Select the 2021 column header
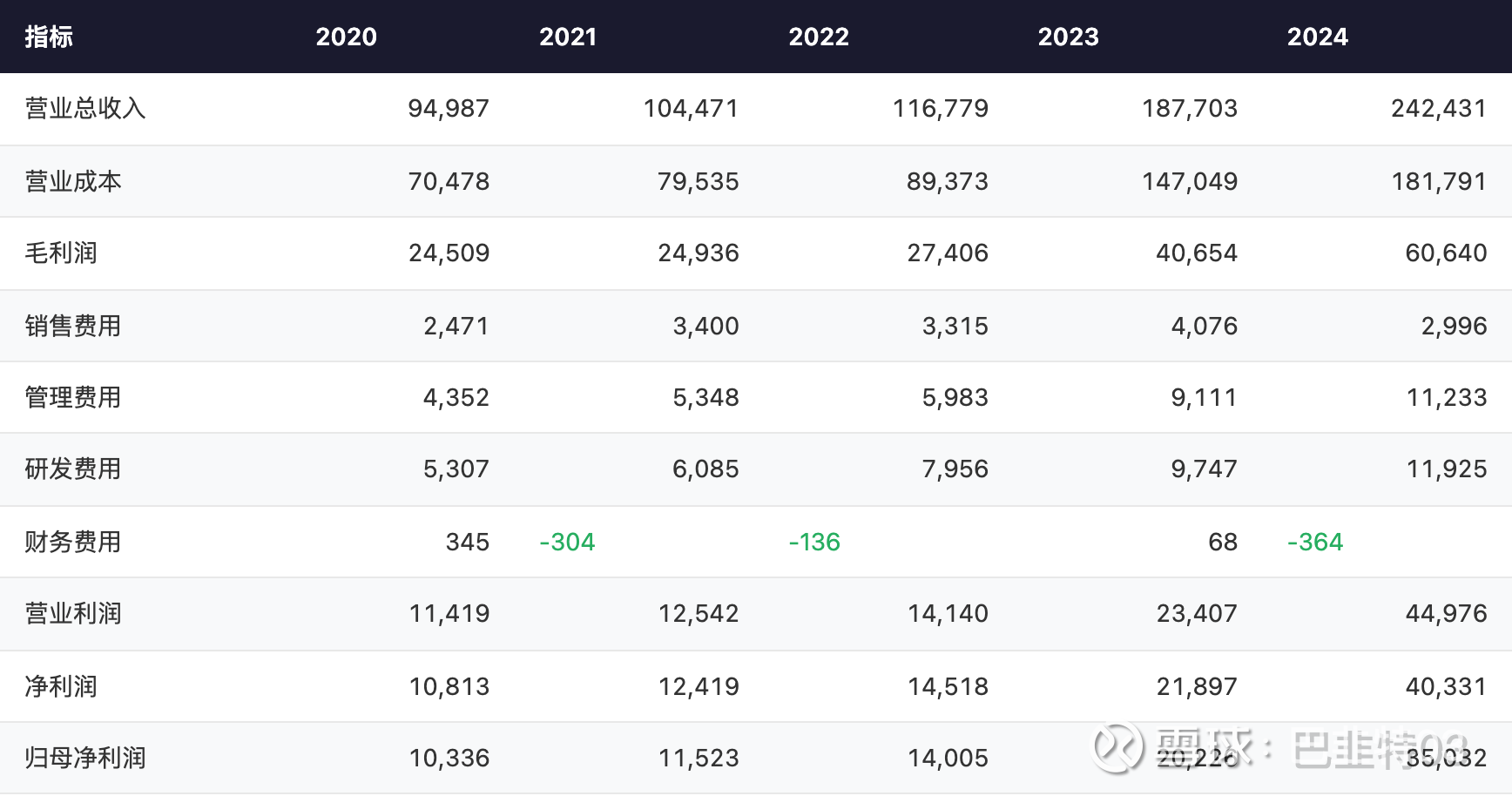The height and width of the screenshot is (796, 1512). [568, 37]
